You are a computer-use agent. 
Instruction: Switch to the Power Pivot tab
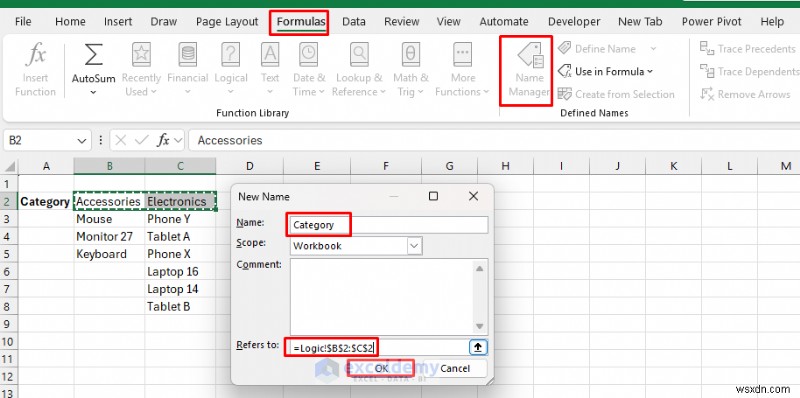[x=711, y=22]
